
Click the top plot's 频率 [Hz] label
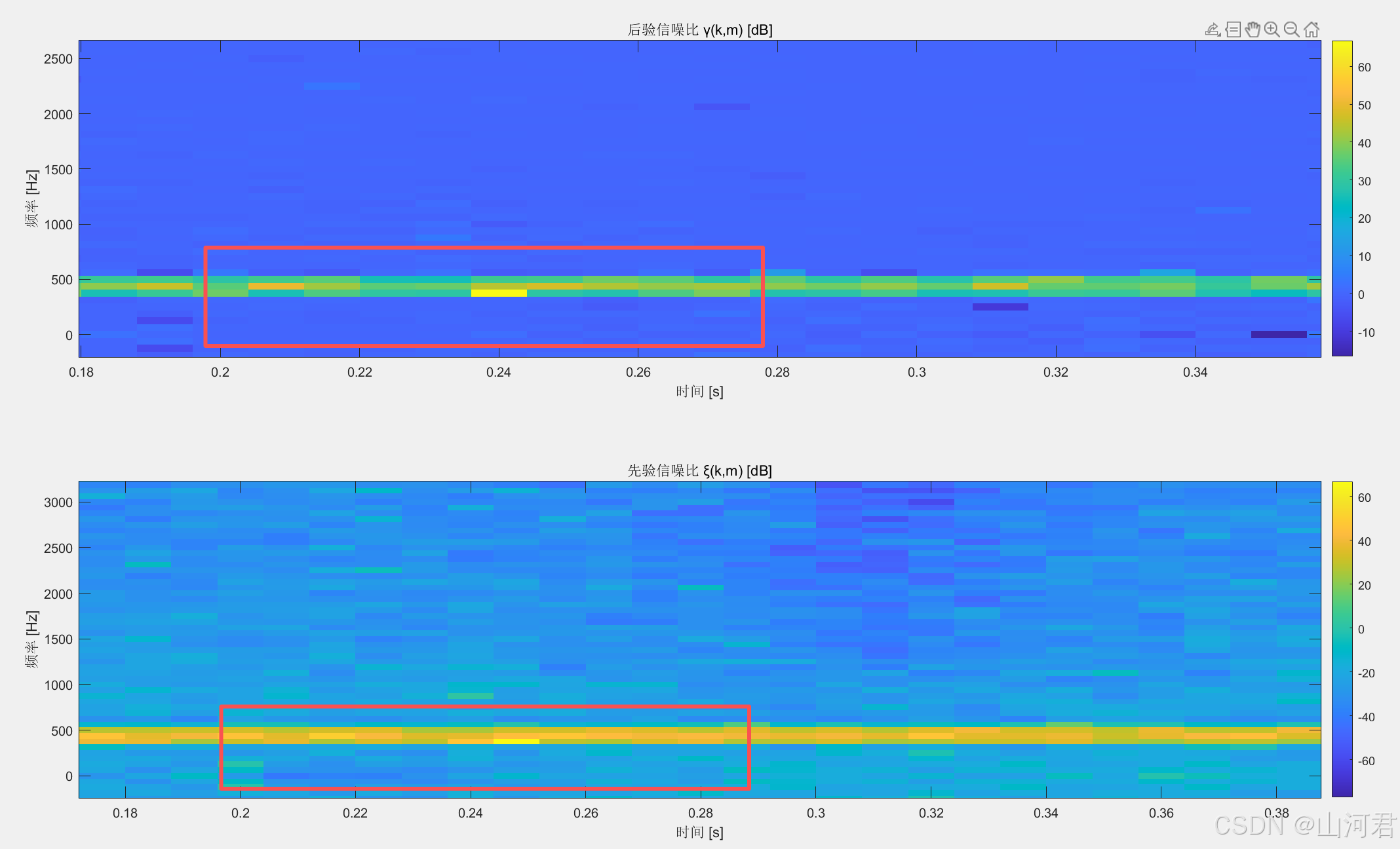coord(31,198)
